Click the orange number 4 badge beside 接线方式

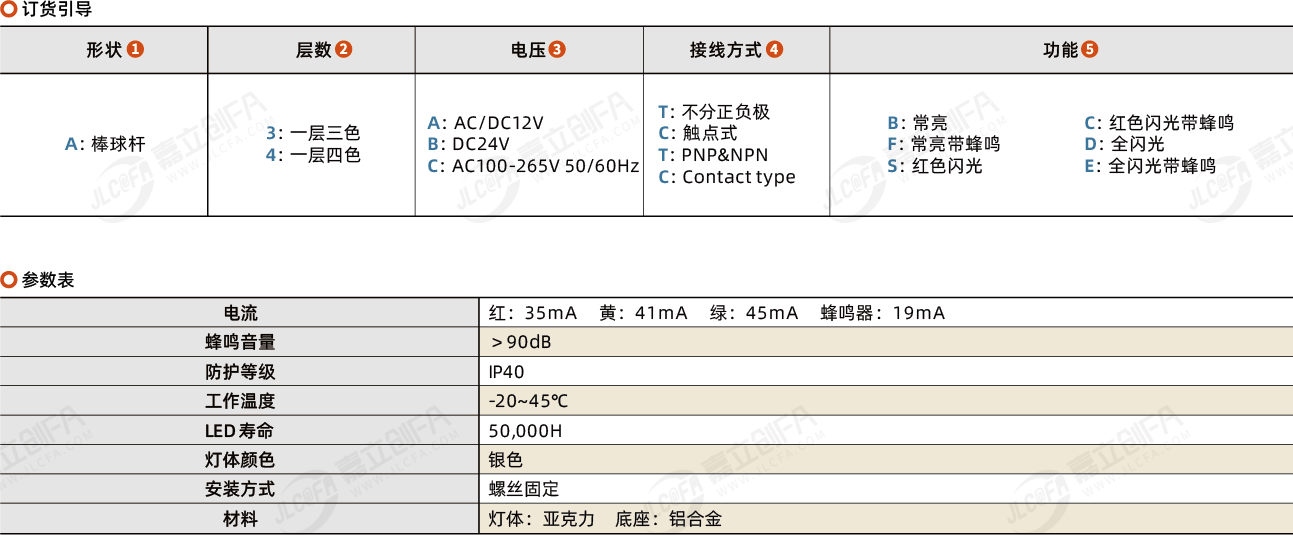tap(775, 49)
